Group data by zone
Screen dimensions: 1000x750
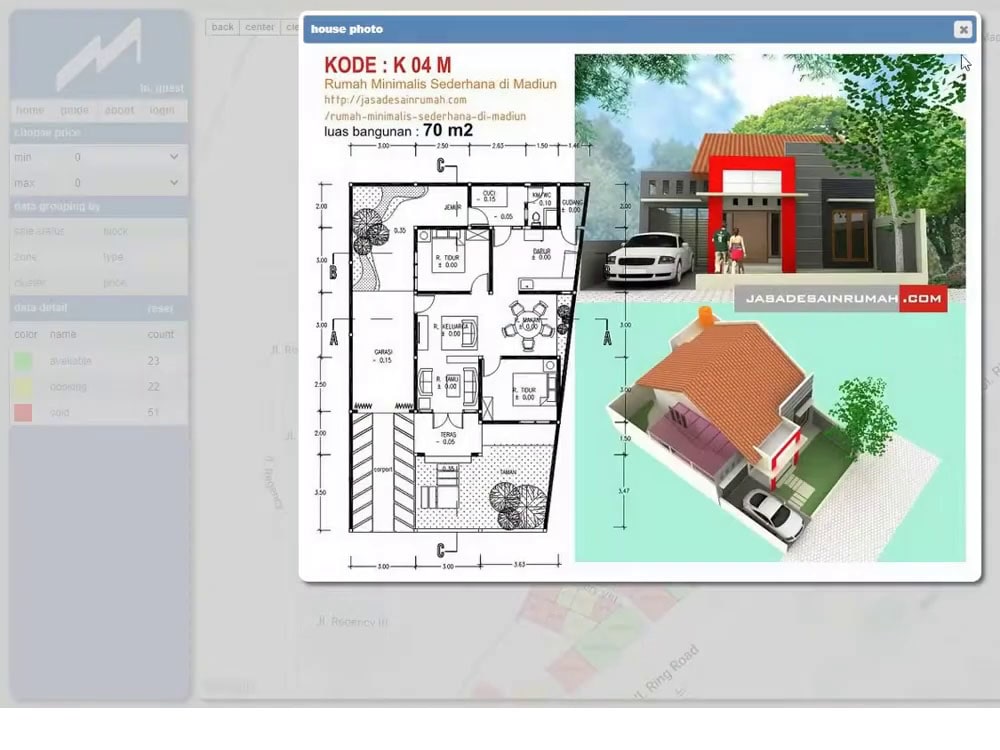tap(25, 257)
